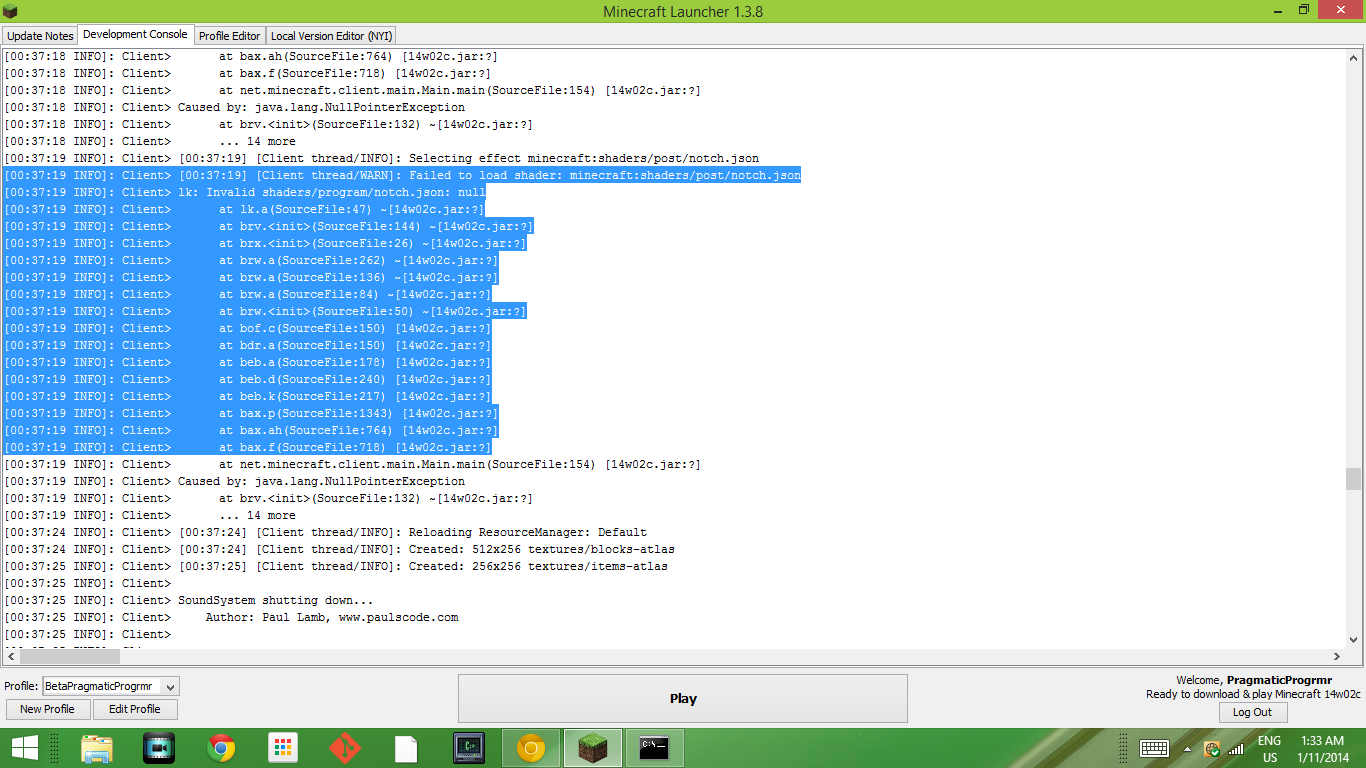Click the console's vertical scrollbar thumb
Image resolution: width=1366 pixels, height=768 pixels.
coord(1353,479)
